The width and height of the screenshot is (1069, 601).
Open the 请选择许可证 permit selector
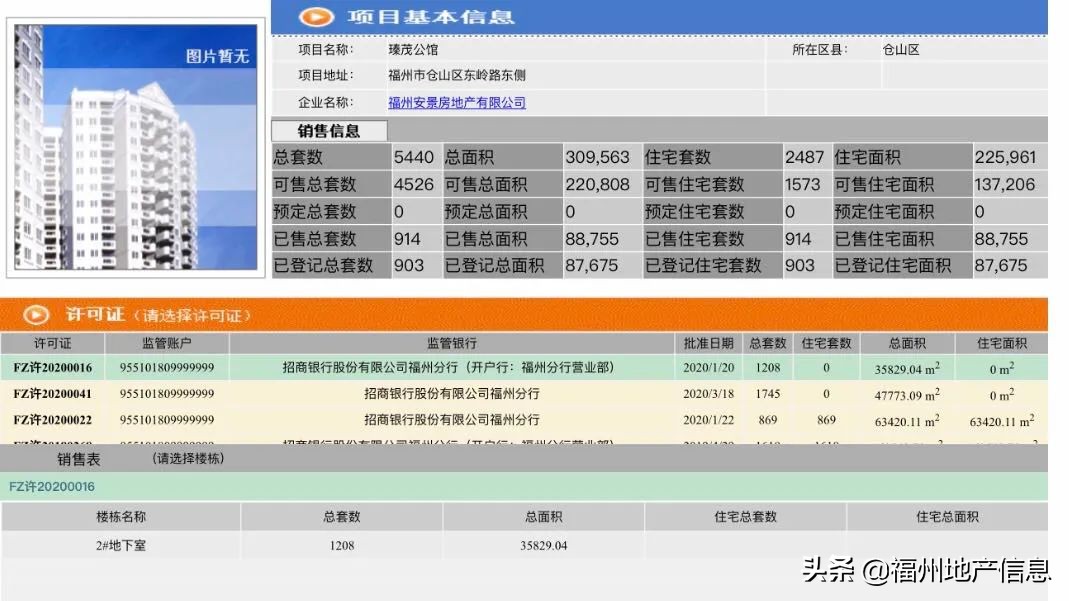[x=191, y=314]
